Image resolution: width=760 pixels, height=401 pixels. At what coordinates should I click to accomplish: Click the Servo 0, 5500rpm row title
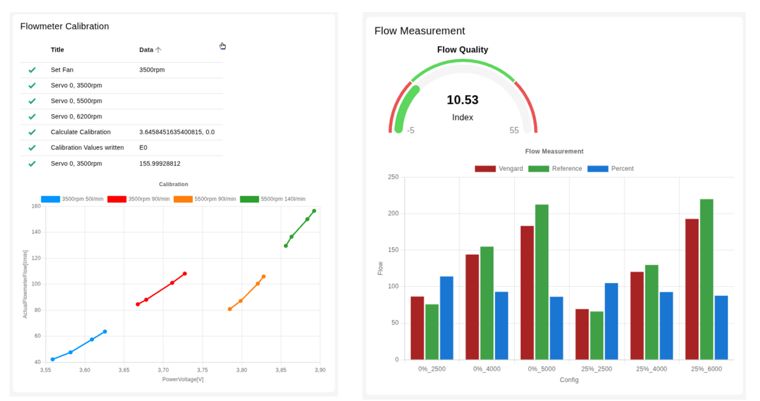(76, 101)
